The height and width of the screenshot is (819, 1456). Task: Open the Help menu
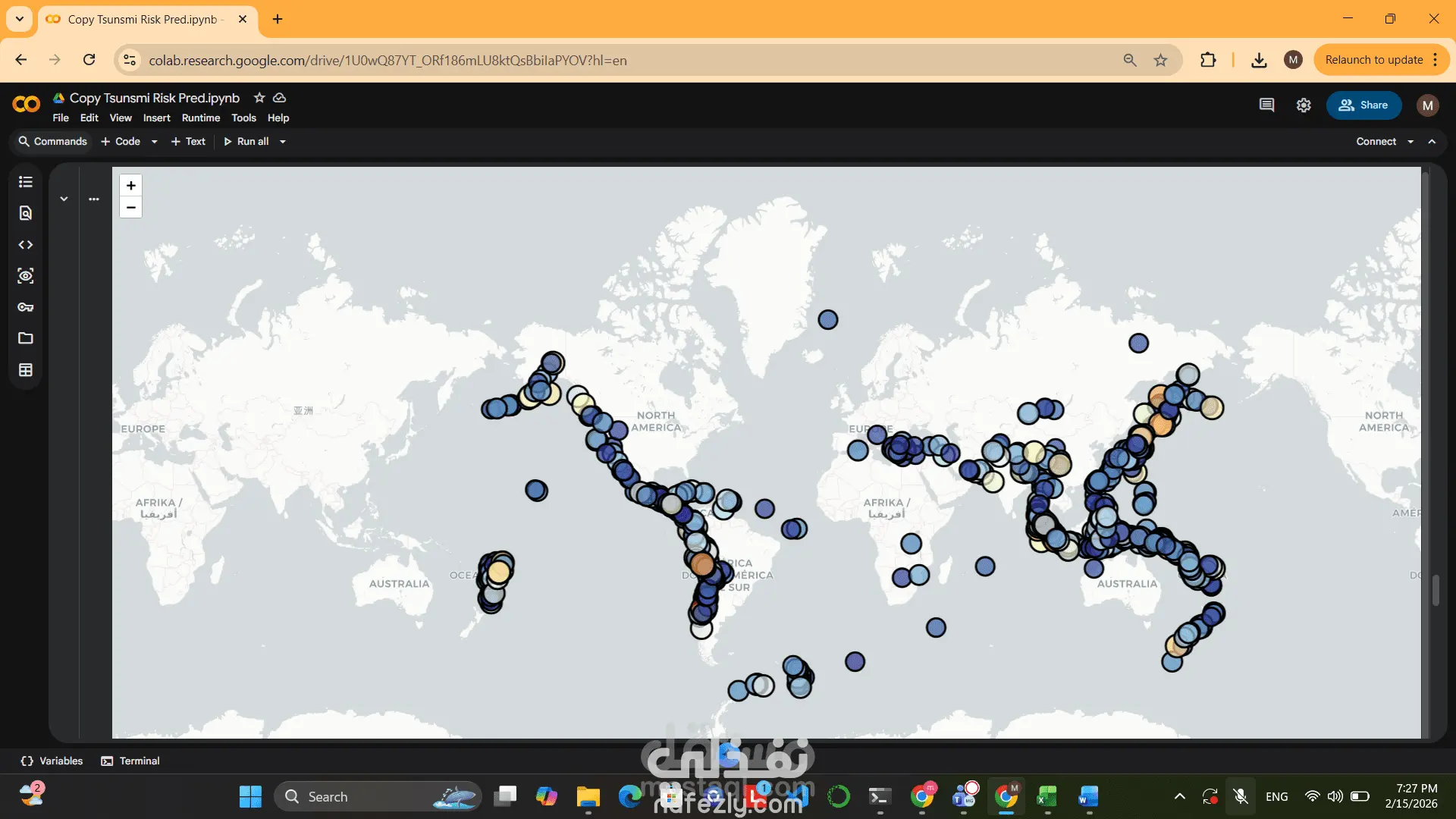tap(278, 118)
